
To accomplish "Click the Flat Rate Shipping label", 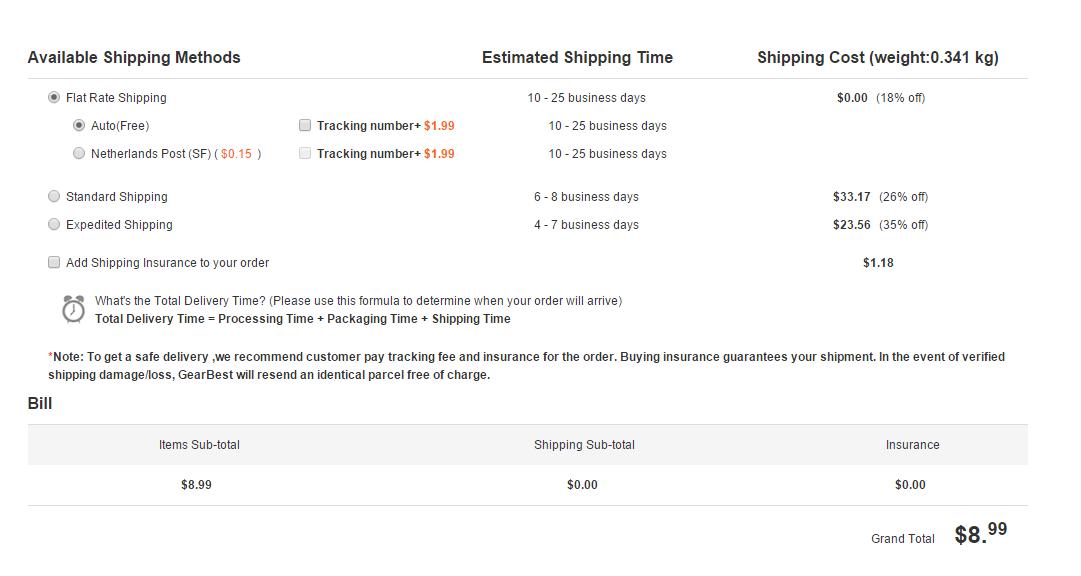I will pyautogui.click(x=116, y=98).
